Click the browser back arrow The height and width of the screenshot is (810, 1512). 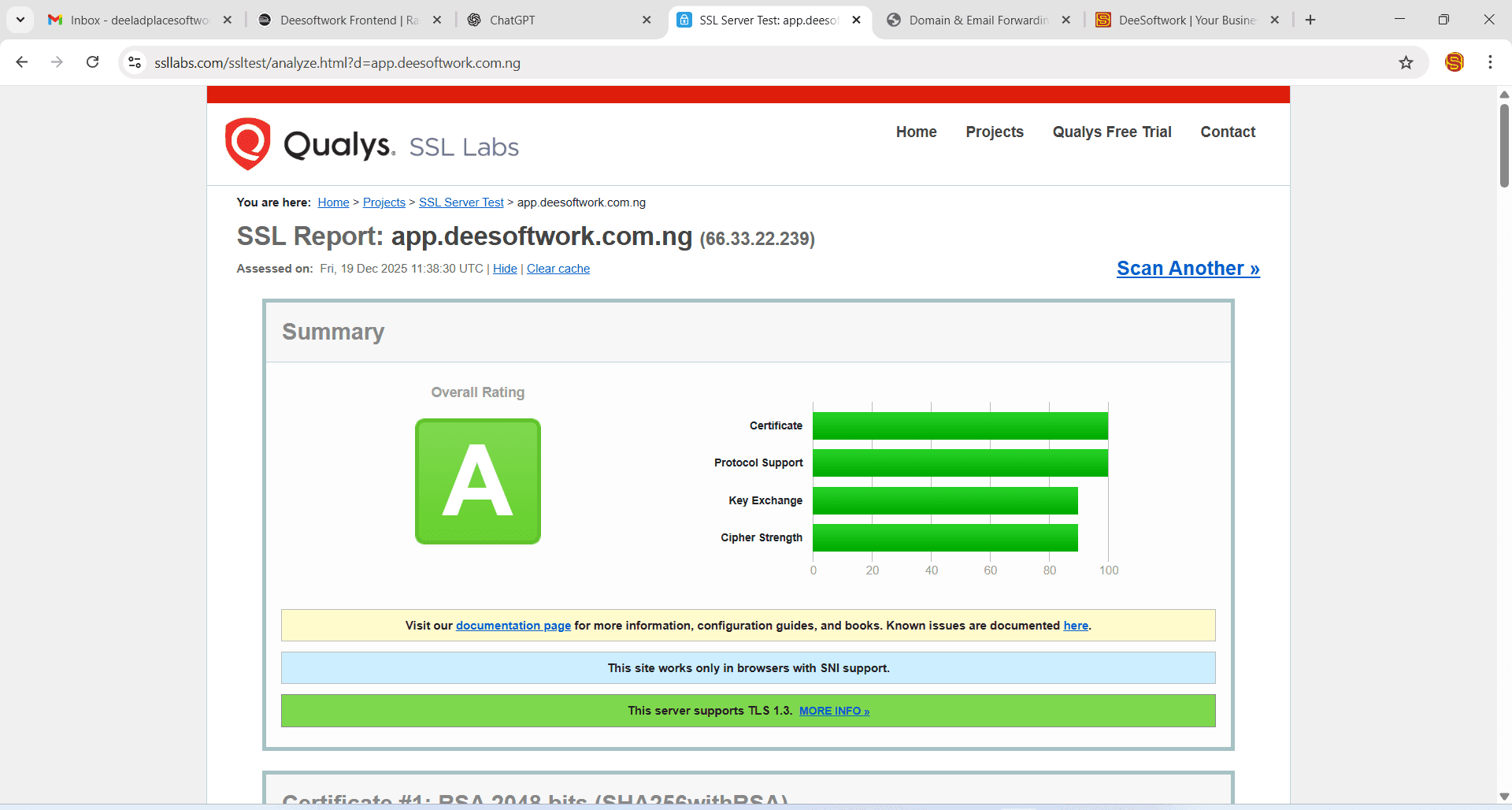22,62
